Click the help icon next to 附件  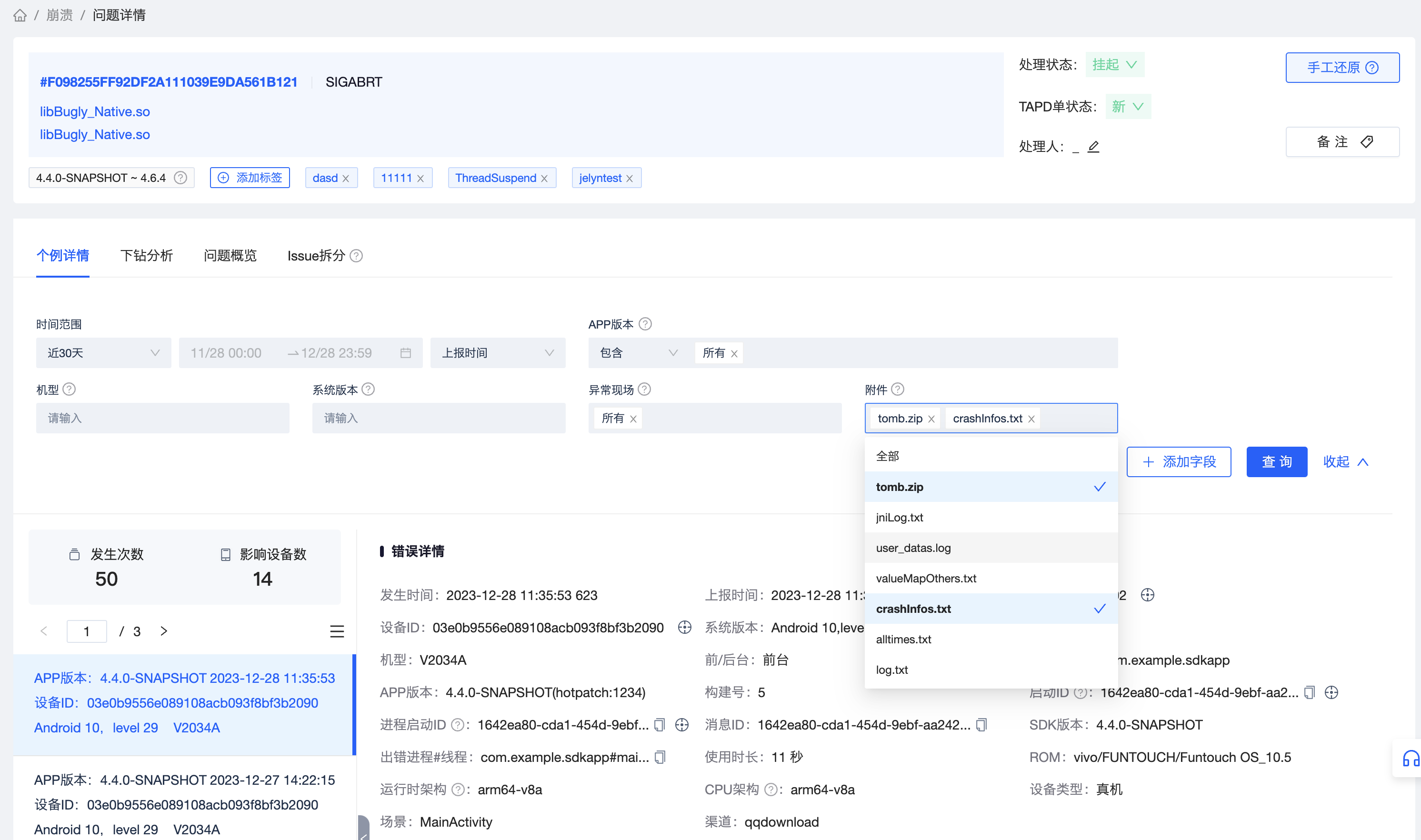pos(898,390)
